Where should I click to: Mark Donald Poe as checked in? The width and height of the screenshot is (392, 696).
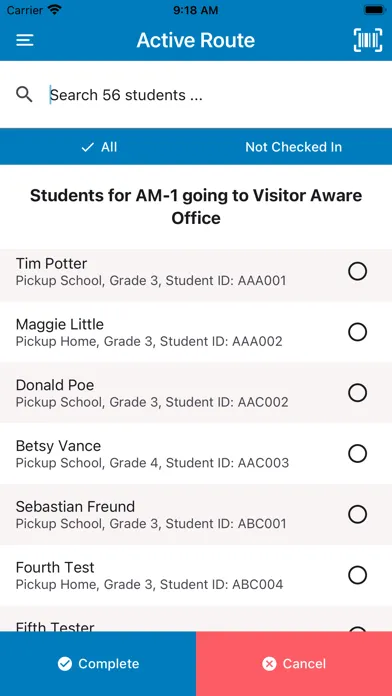(x=357, y=393)
